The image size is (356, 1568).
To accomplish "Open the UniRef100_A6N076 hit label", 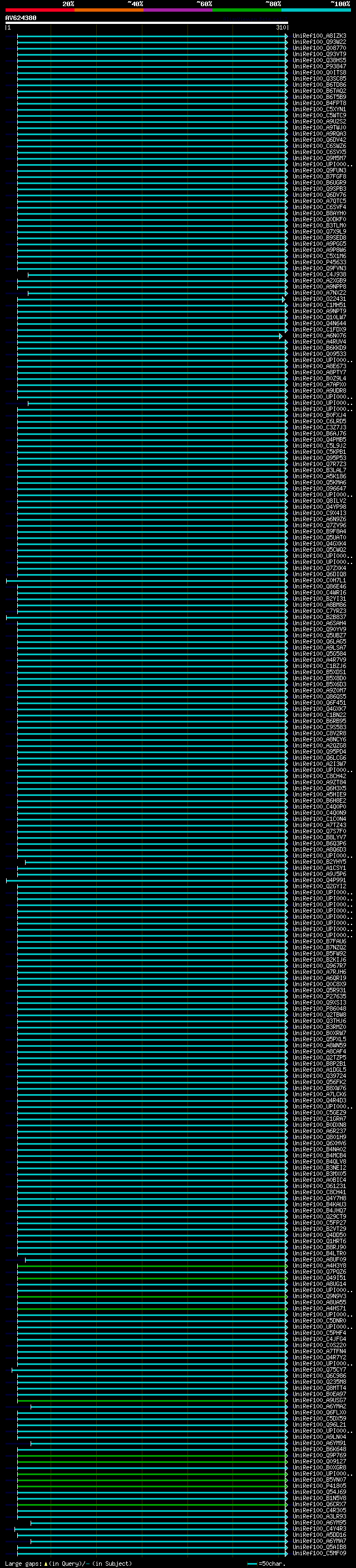I will 319,336.
